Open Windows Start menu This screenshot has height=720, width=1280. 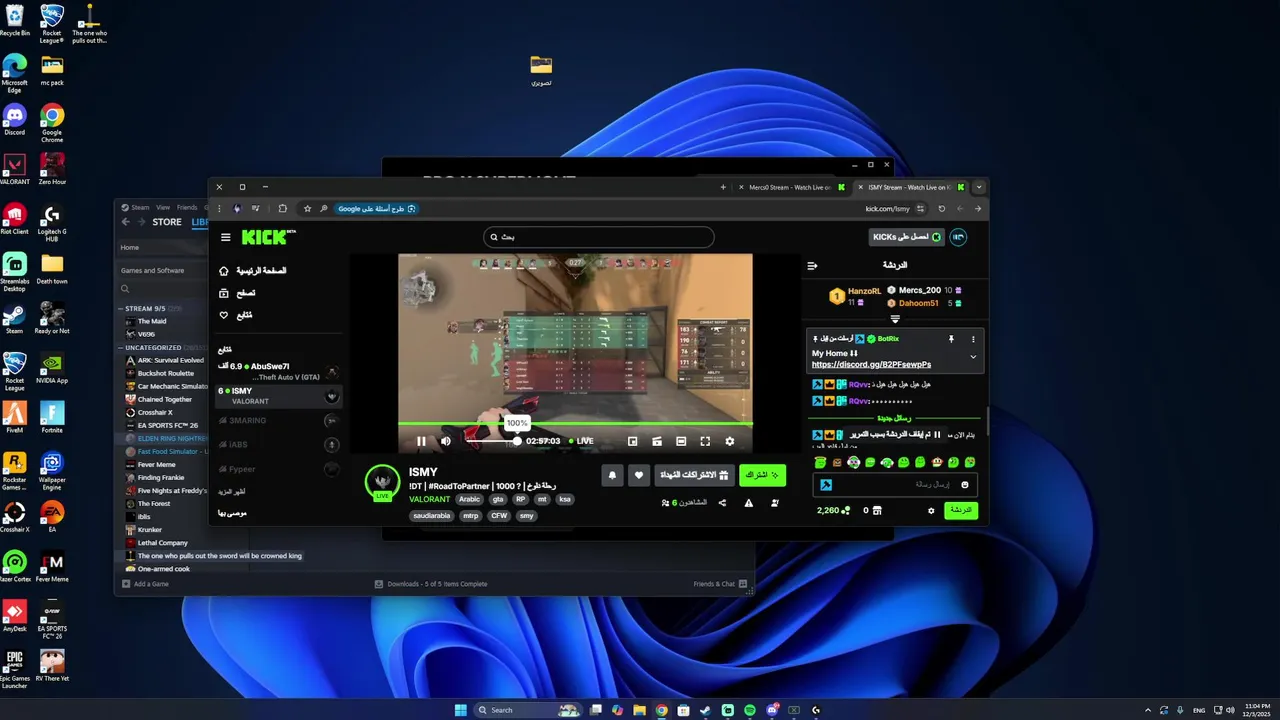tap(460, 710)
